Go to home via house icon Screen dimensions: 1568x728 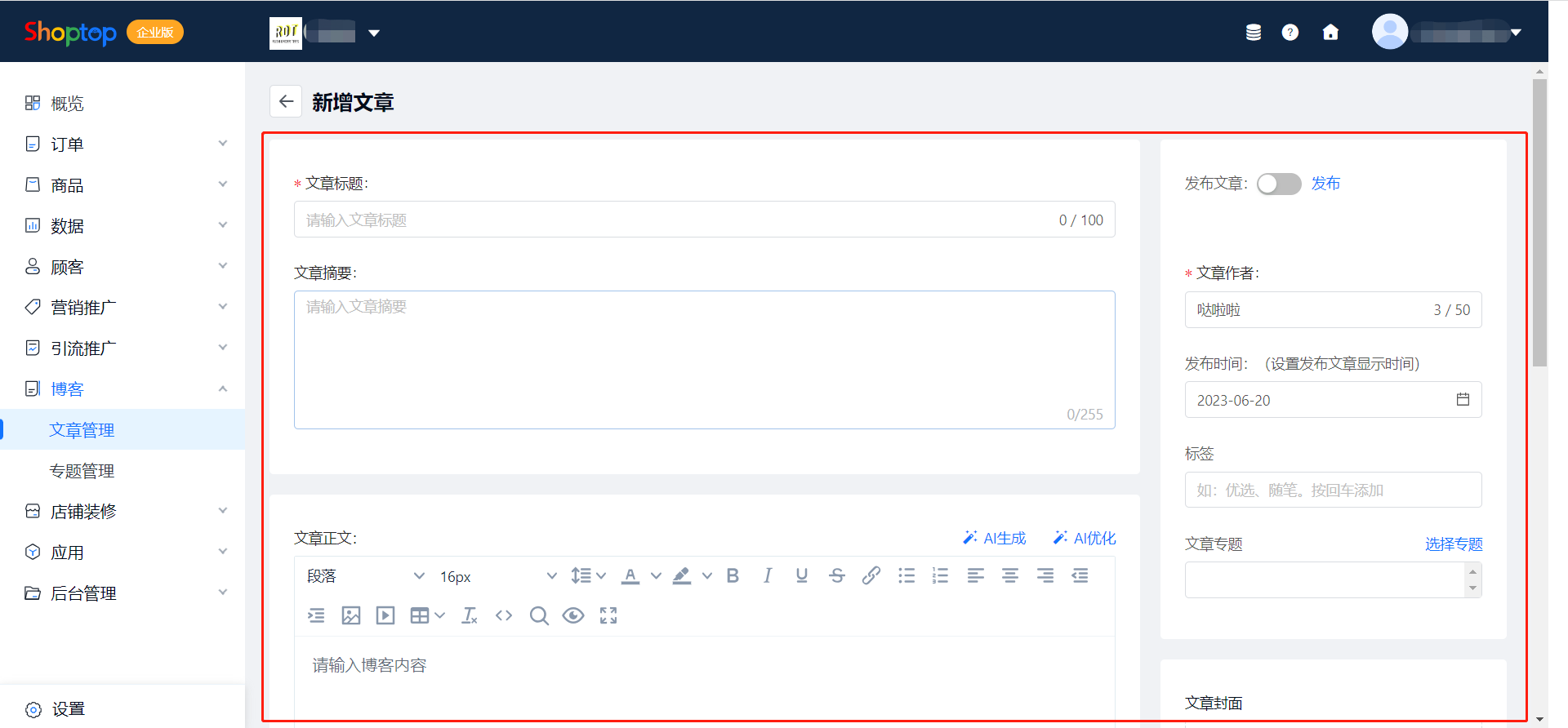1330,33
